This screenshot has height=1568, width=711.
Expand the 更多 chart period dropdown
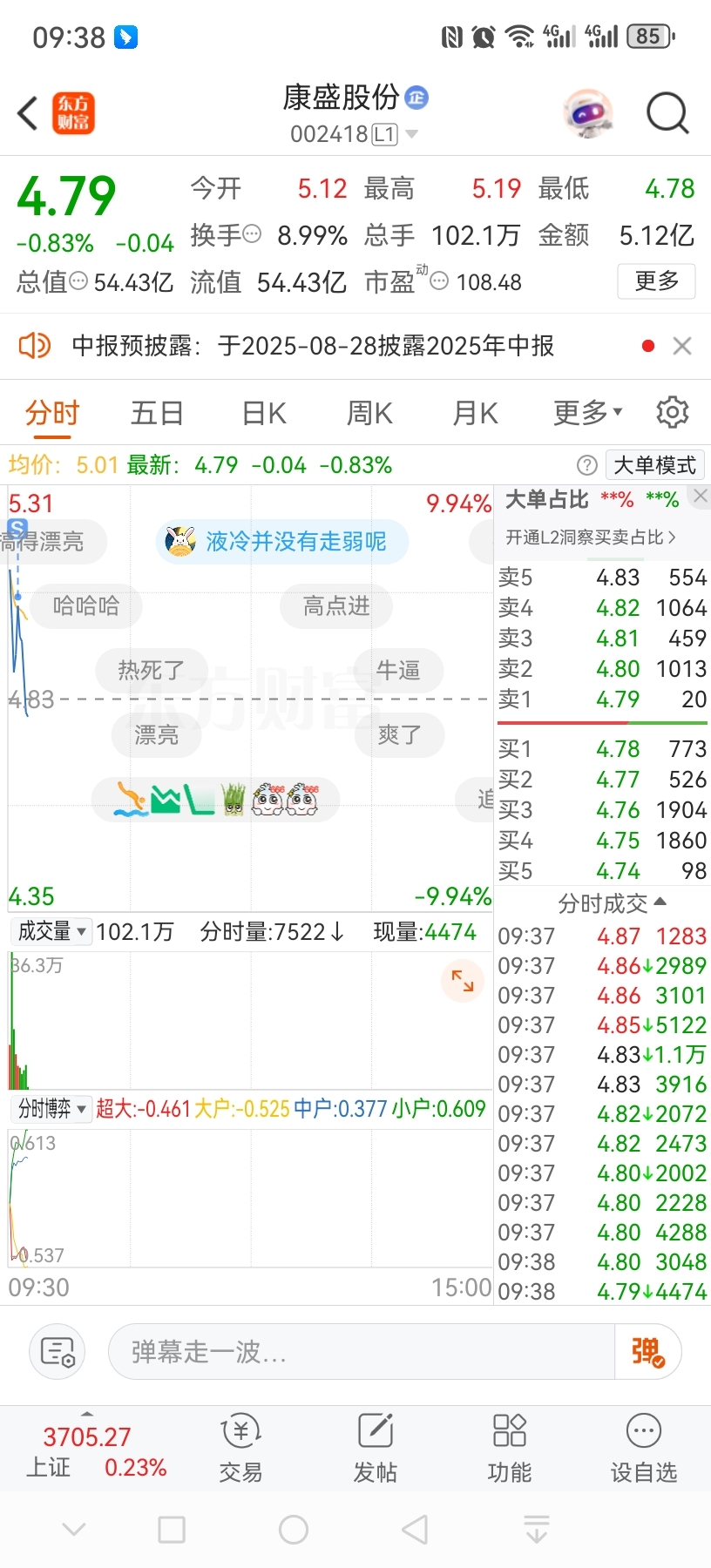click(588, 413)
